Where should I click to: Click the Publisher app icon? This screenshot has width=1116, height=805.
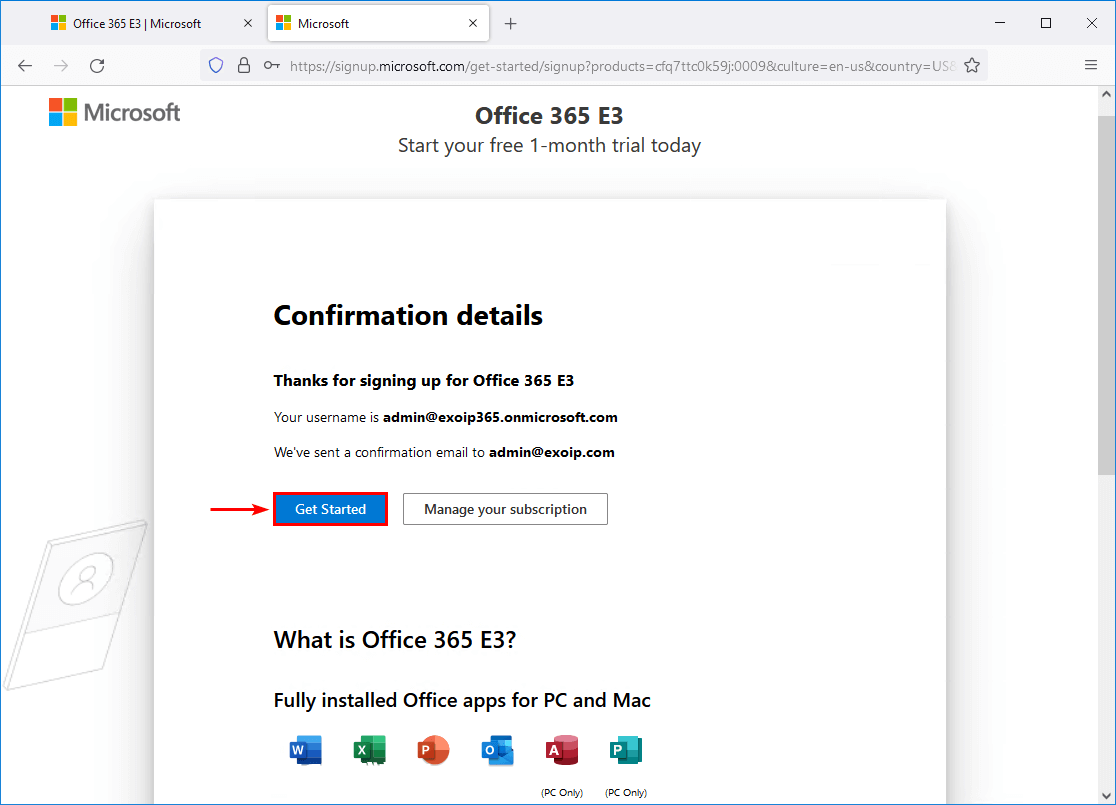click(x=626, y=750)
